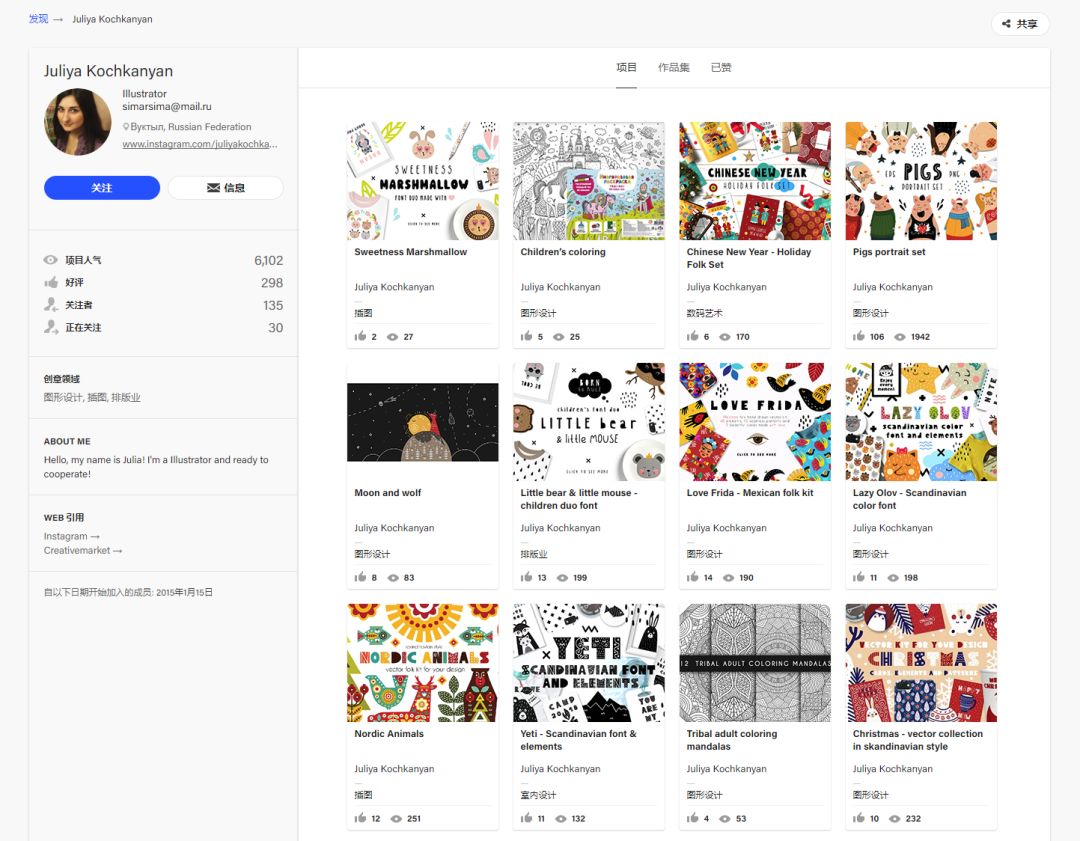The image size is (1080, 841).
Task: Click location pin icon beside Russian Federation
Action: pos(127,127)
